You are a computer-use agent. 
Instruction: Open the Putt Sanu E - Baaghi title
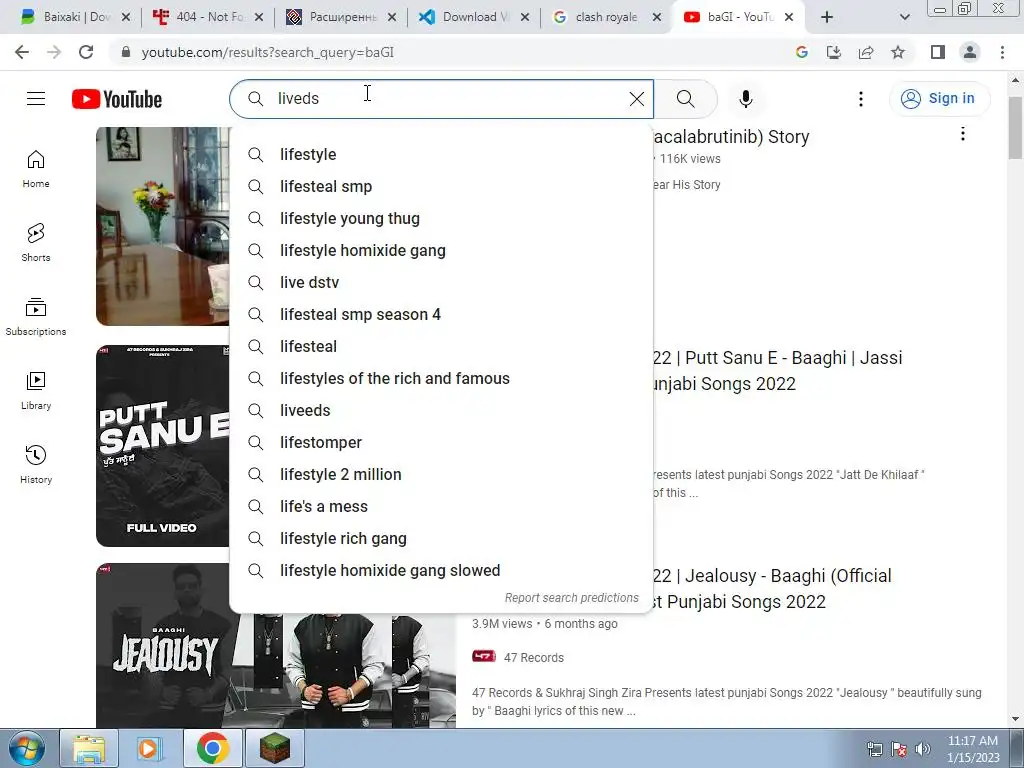click(776, 370)
